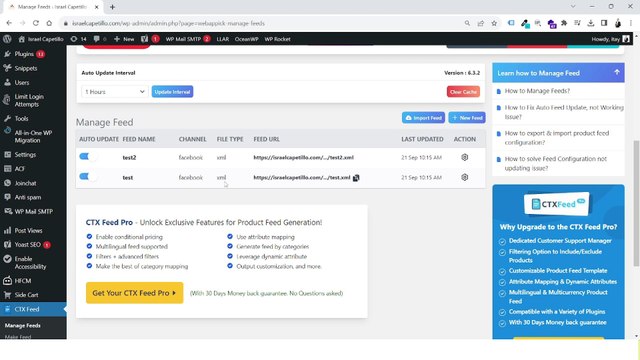Screen dimensions: 640x360
Task: Open Israel Capetillo site home link
Action: [41, 39]
